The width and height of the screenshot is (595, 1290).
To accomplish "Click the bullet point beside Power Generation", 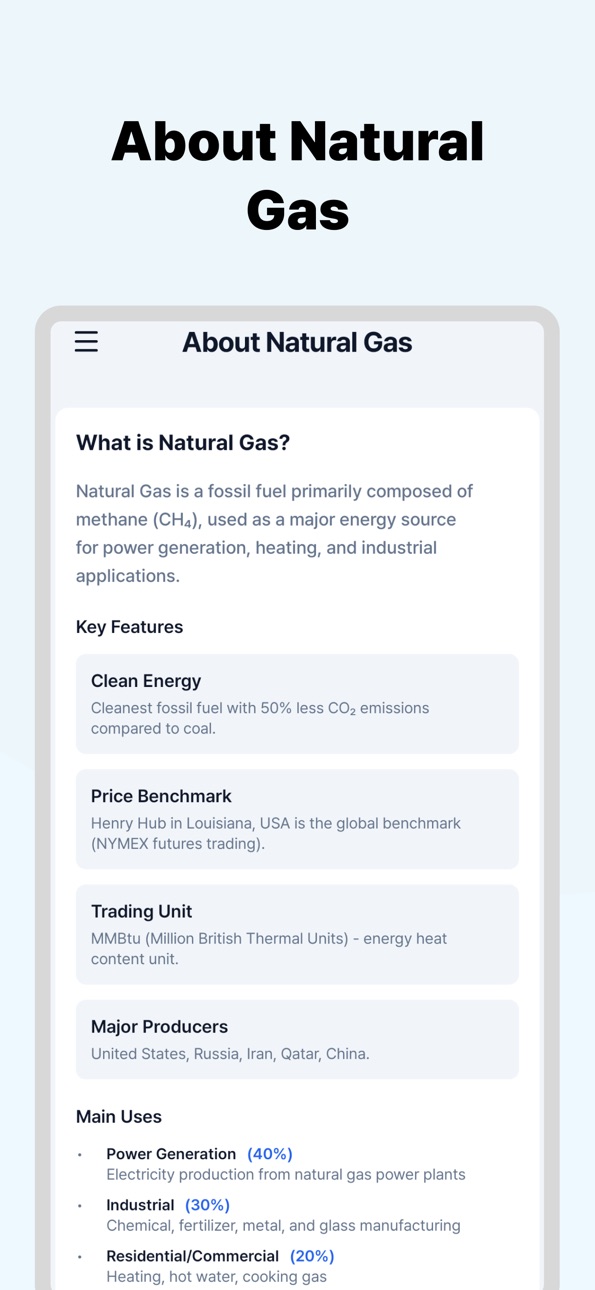I will click(80, 1155).
